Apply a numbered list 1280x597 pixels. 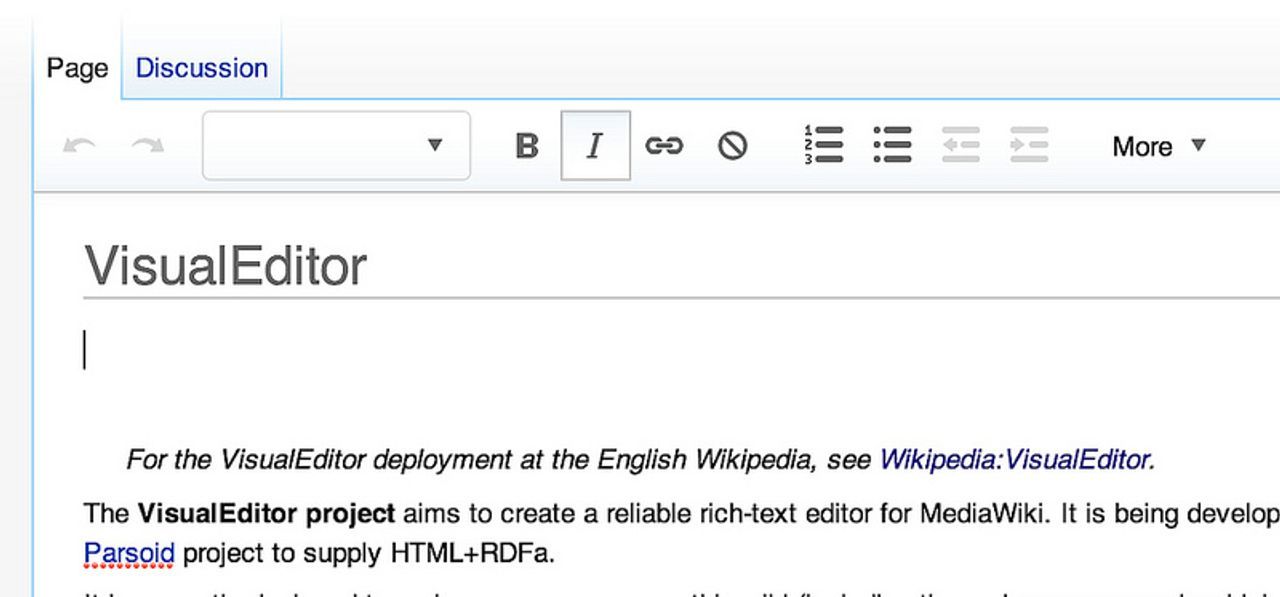(x=824, y=145)
